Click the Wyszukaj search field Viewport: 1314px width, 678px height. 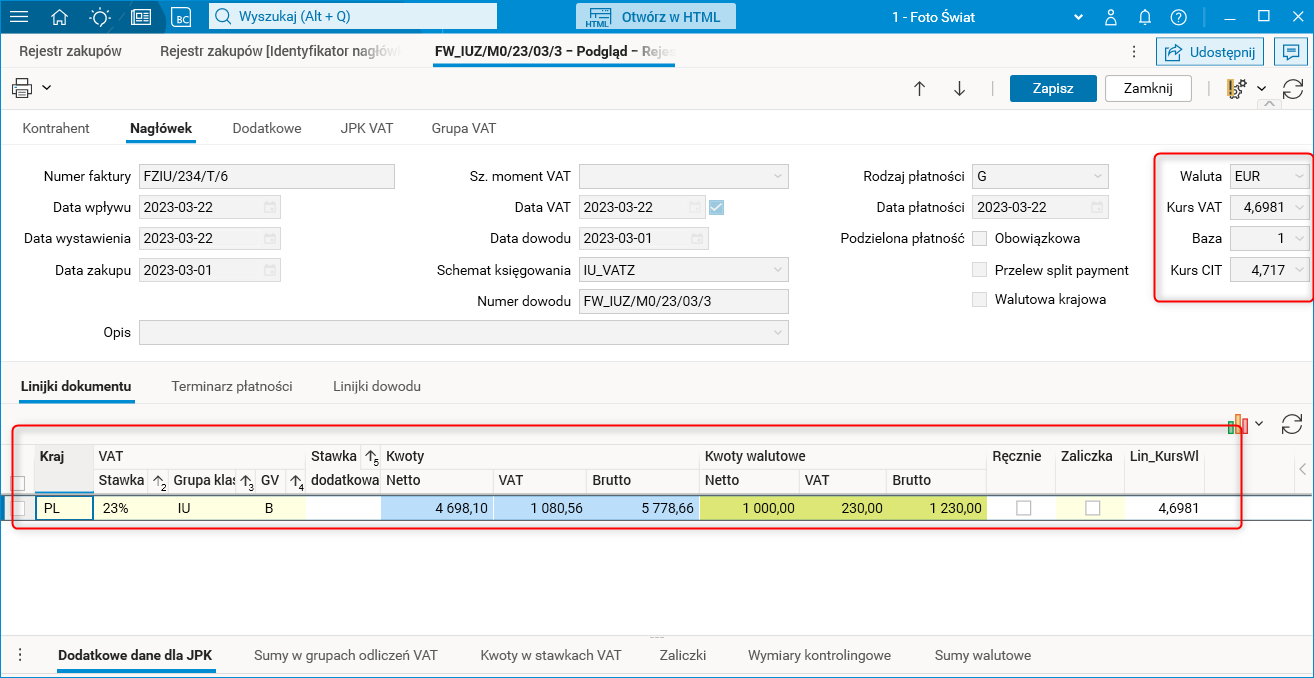click(353, 17)
